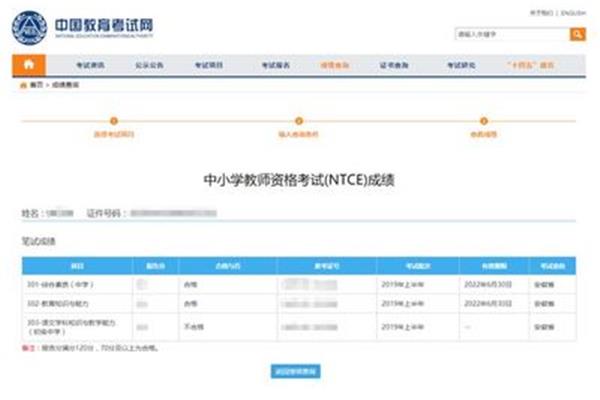The height and width of the screenshot is (400, 600).
Task: Click the circular site emblem logo
Action: (29, 28)
